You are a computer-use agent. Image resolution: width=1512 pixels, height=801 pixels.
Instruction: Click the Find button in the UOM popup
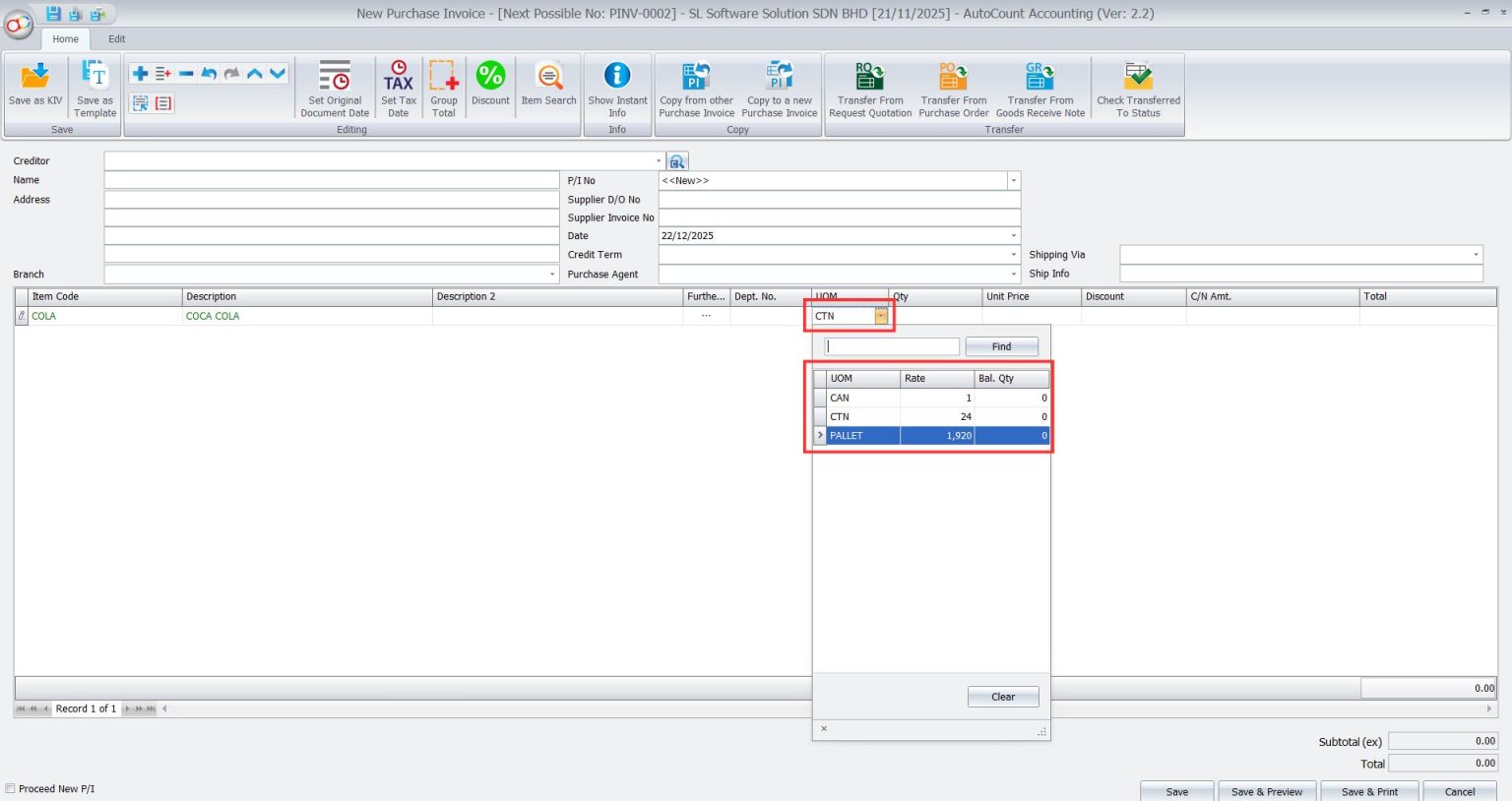click(1001, 345)
